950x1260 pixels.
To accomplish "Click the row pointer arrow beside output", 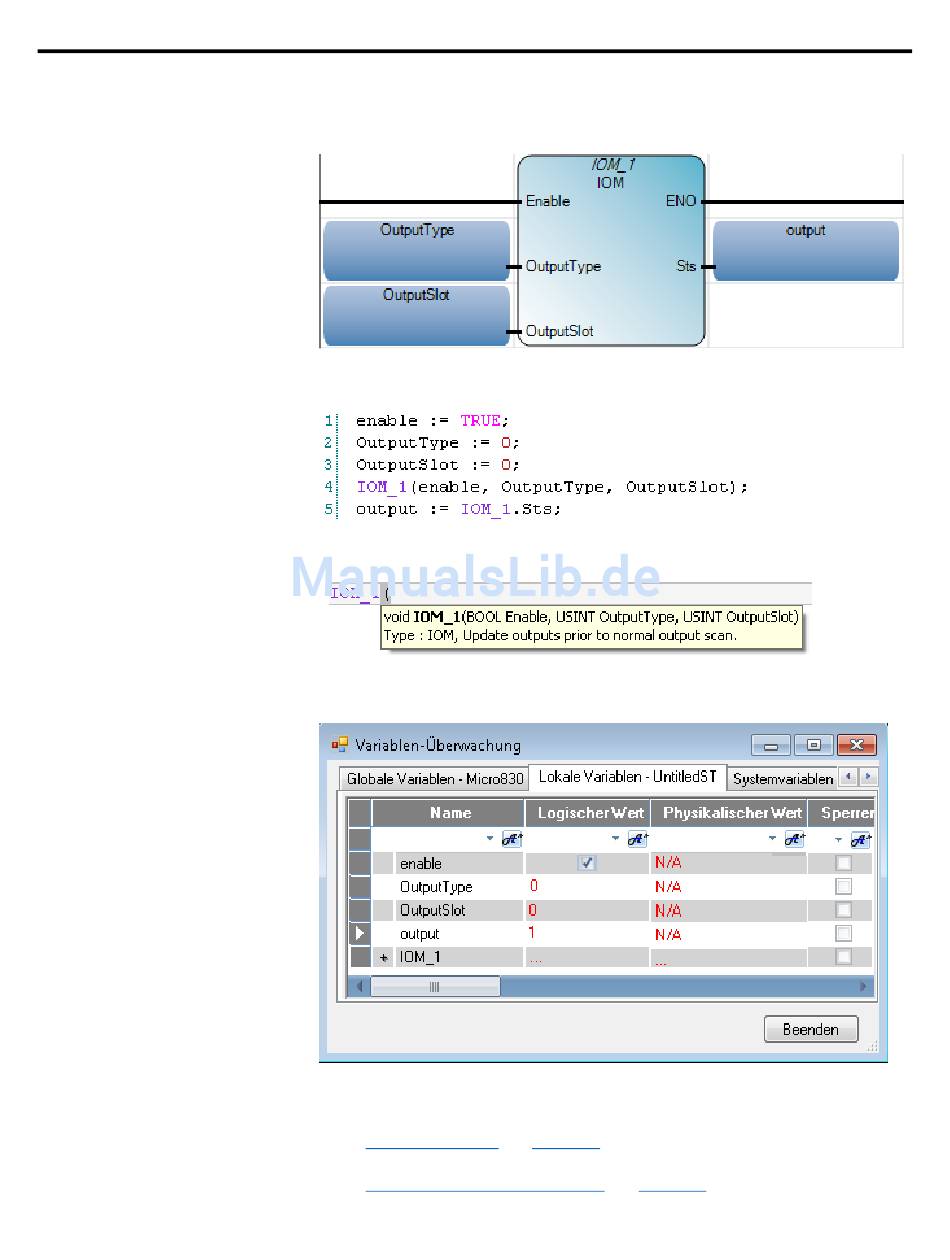I will [359, 934].
